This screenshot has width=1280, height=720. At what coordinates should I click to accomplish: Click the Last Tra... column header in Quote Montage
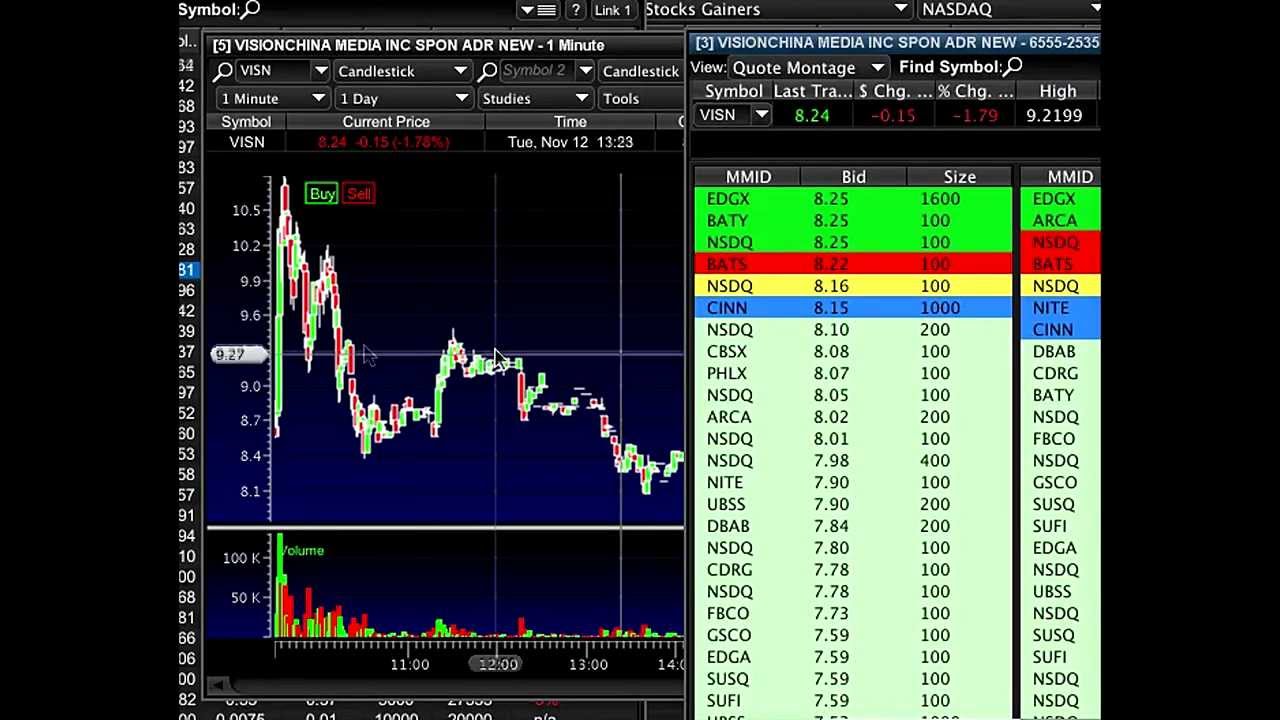point(812,91)
